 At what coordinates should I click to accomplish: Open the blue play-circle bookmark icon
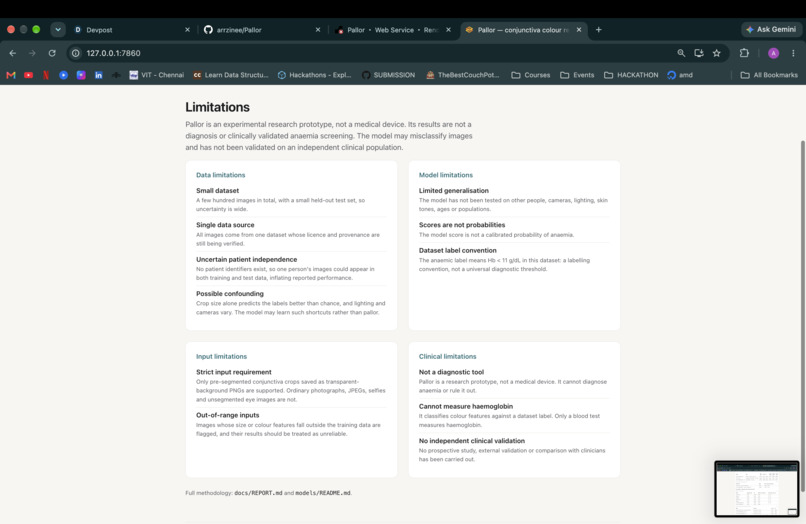pyautogui.click(x=63, y=75)
